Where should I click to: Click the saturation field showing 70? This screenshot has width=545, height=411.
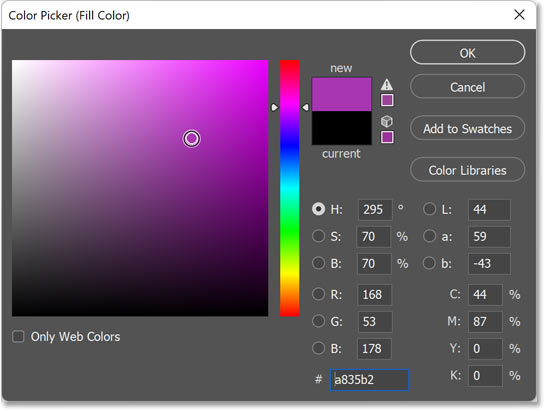point(374,237)
